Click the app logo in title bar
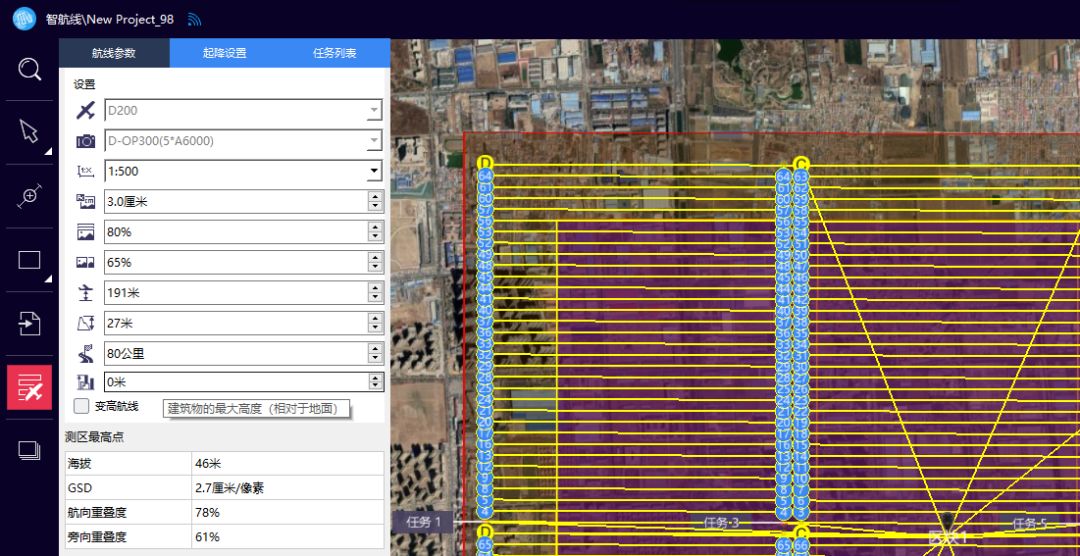 click(23, 19)
